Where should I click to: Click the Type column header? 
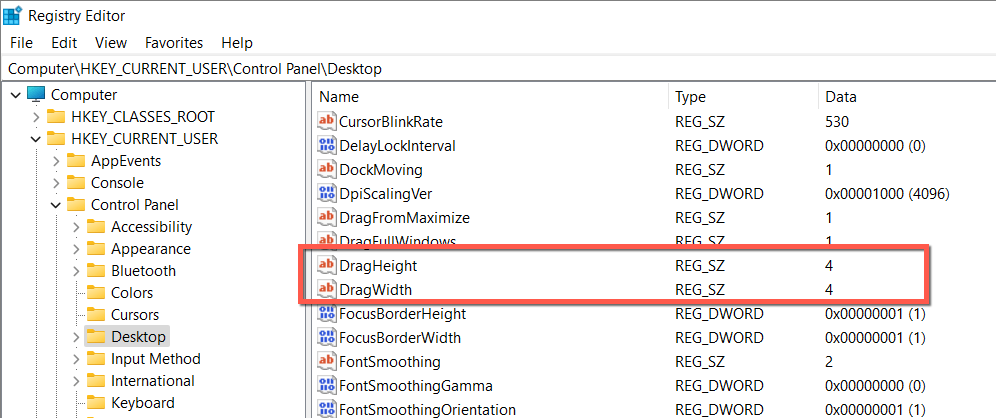pos(690,97)
